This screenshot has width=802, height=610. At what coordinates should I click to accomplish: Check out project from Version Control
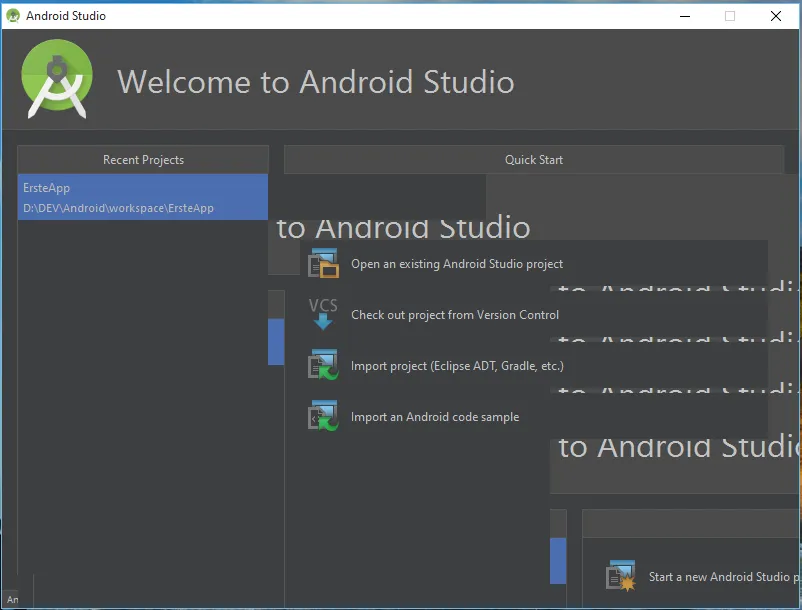pyautogui.click(x=455, y=315)
